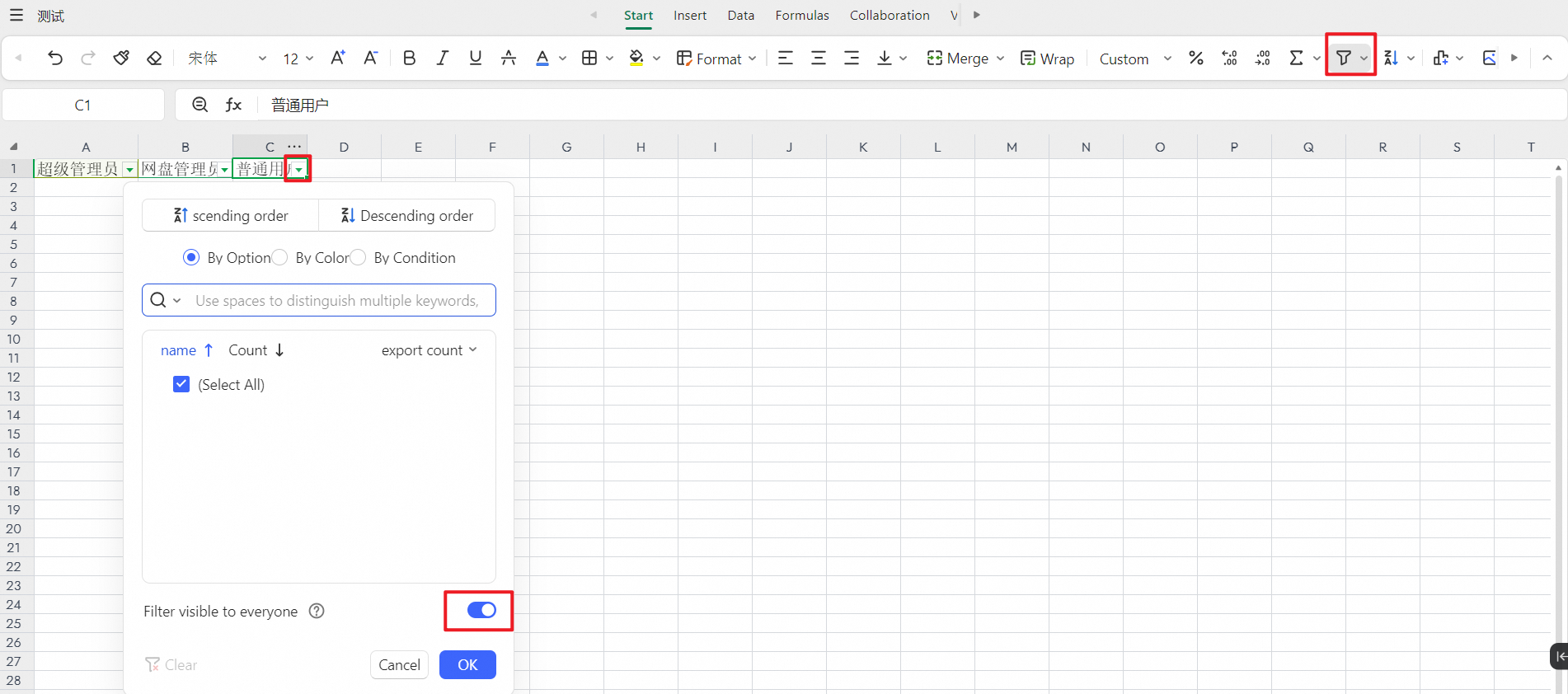The image size is (1568, 694).
Task: Open the filter dropdown in cell C1
Action: [298, 170]
